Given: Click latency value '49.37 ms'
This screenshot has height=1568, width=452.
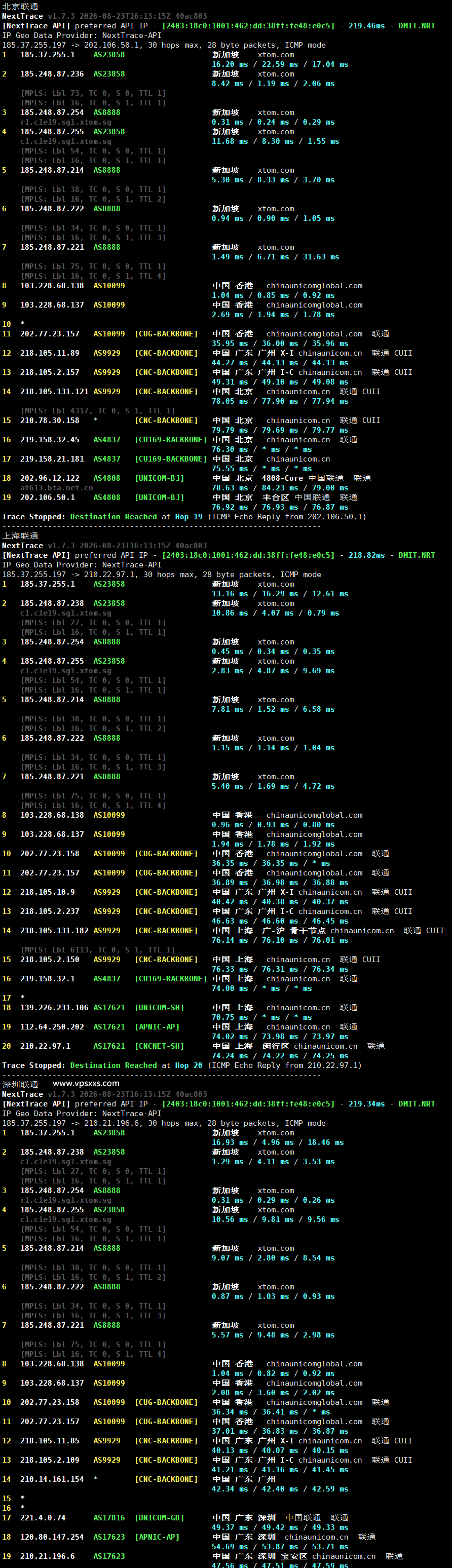Looking at the screenshot, I should click(230, 1527).
